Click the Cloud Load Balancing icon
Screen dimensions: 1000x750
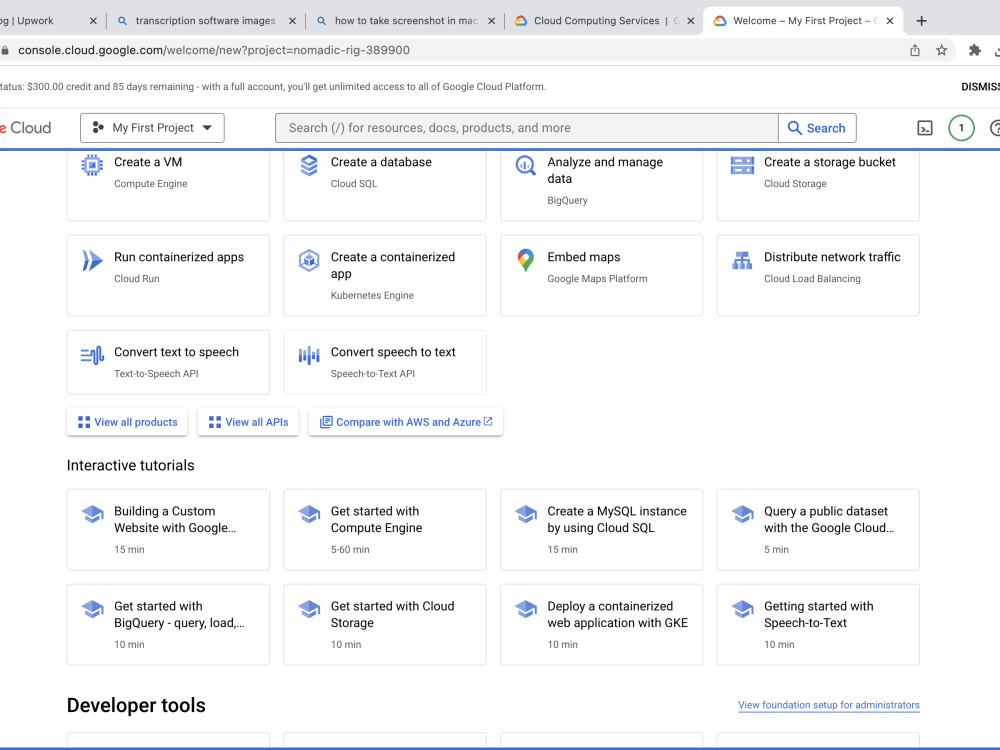pos(742,260)
